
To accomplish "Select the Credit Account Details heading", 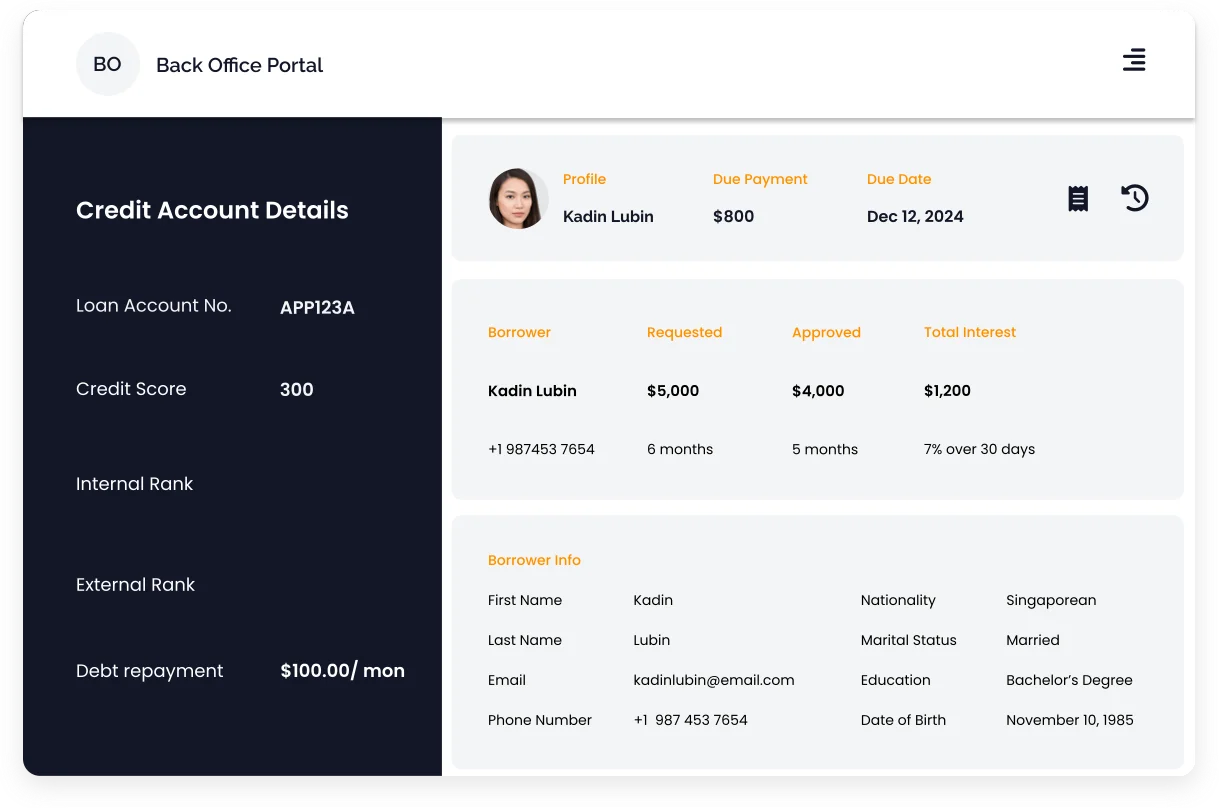I will click(212, 210).
